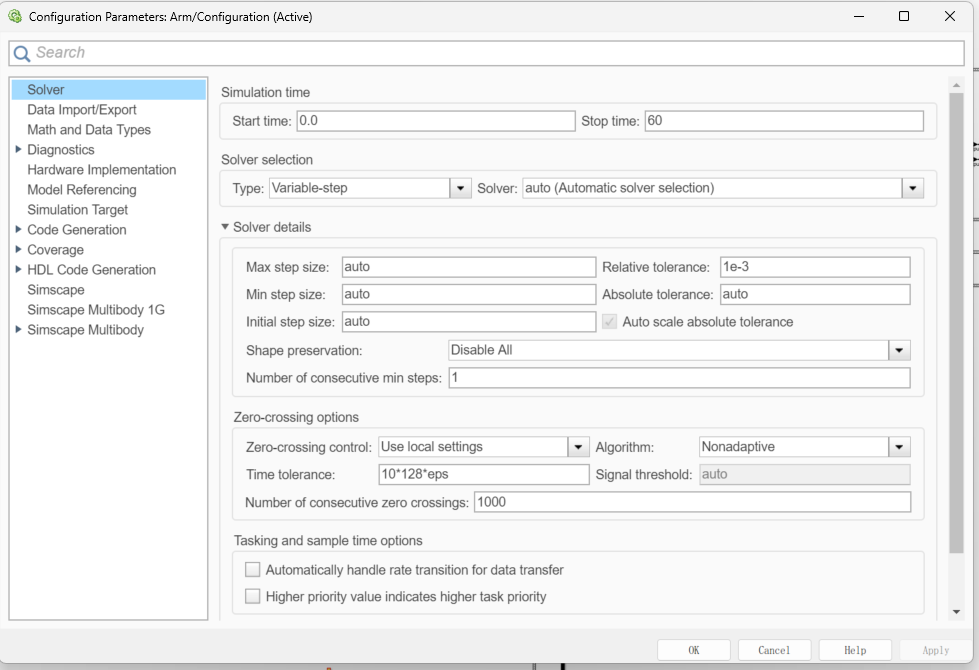This screenshot has width=979, height=670.
Task: Open Model Referencing settings
Action: click(x=82, y=189)
